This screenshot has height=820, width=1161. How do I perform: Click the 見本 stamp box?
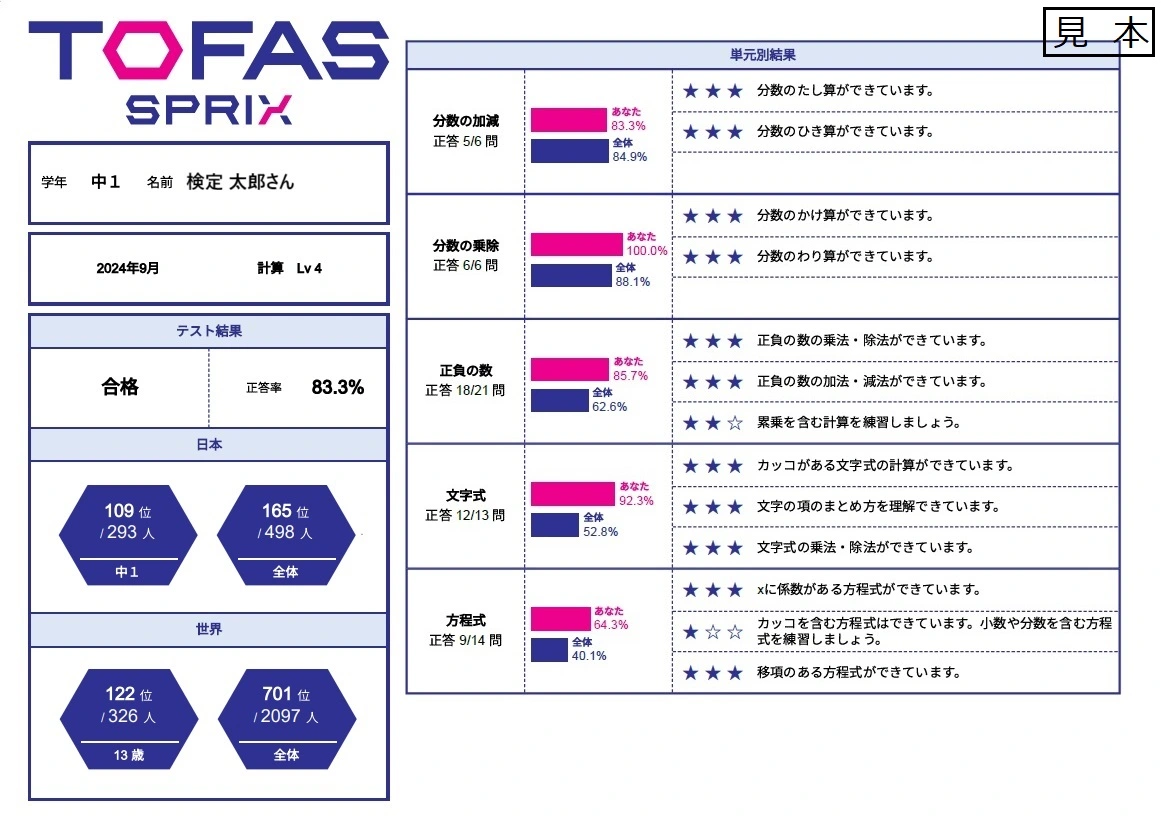pyautogui.click(x=1099, y=33)
